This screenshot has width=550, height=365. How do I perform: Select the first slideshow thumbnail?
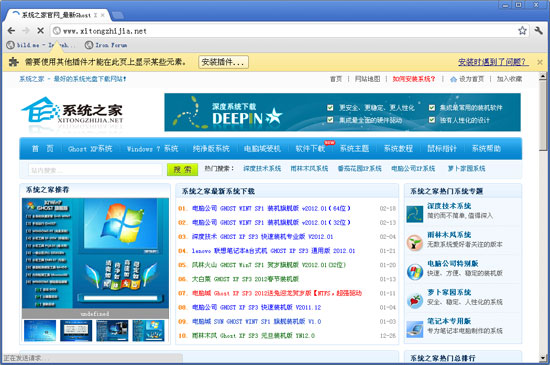tap(40, 331)
